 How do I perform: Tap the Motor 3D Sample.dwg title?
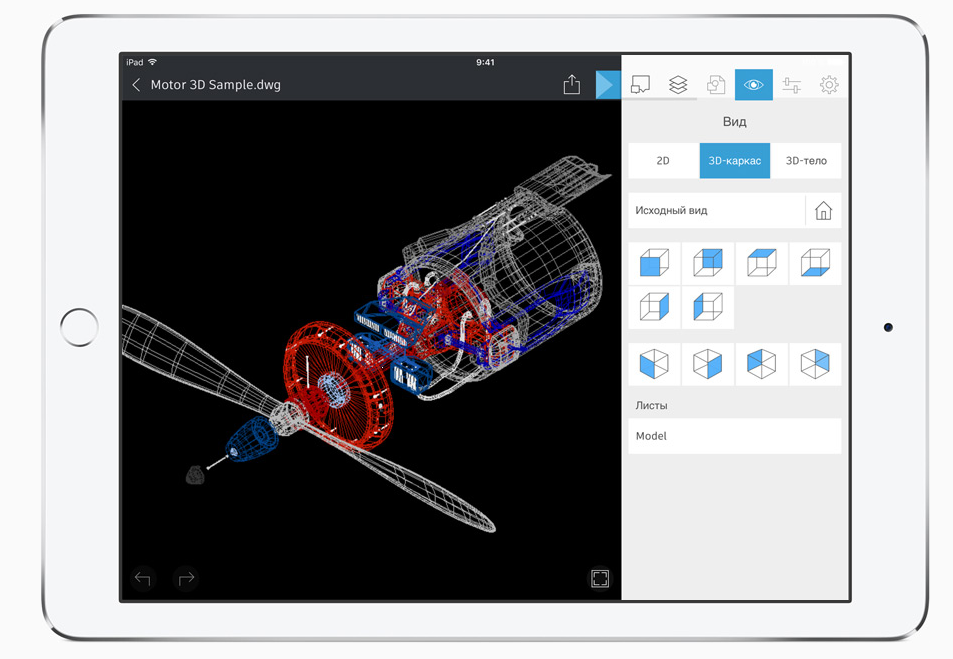point(216,85)
